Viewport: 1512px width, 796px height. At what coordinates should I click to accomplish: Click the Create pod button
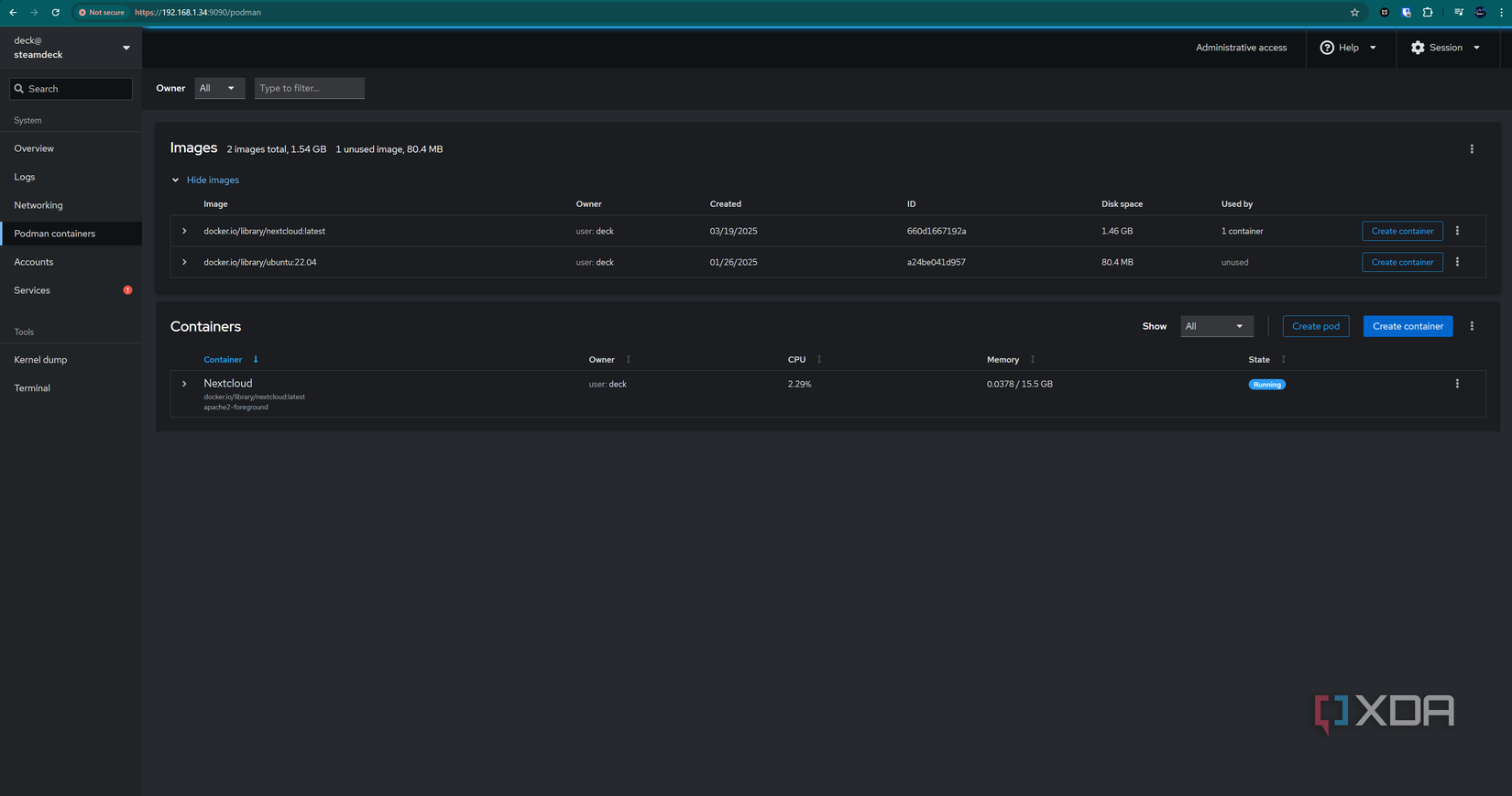(x=1316, y=326)
